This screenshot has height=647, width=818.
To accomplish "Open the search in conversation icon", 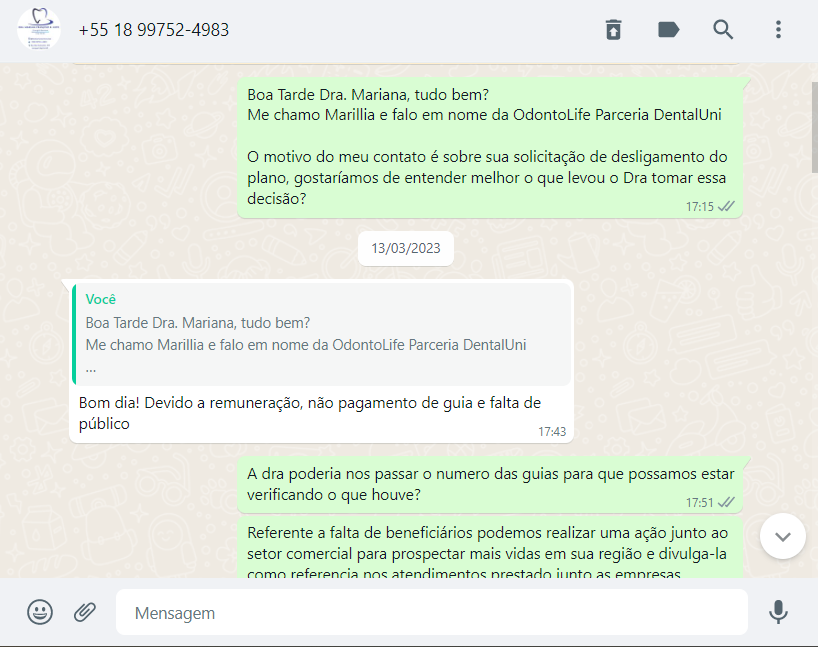I will tap(723, 30).
